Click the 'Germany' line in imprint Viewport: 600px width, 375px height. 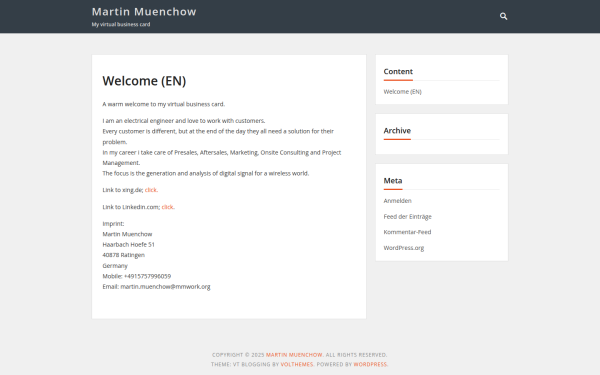click(115, 266)
